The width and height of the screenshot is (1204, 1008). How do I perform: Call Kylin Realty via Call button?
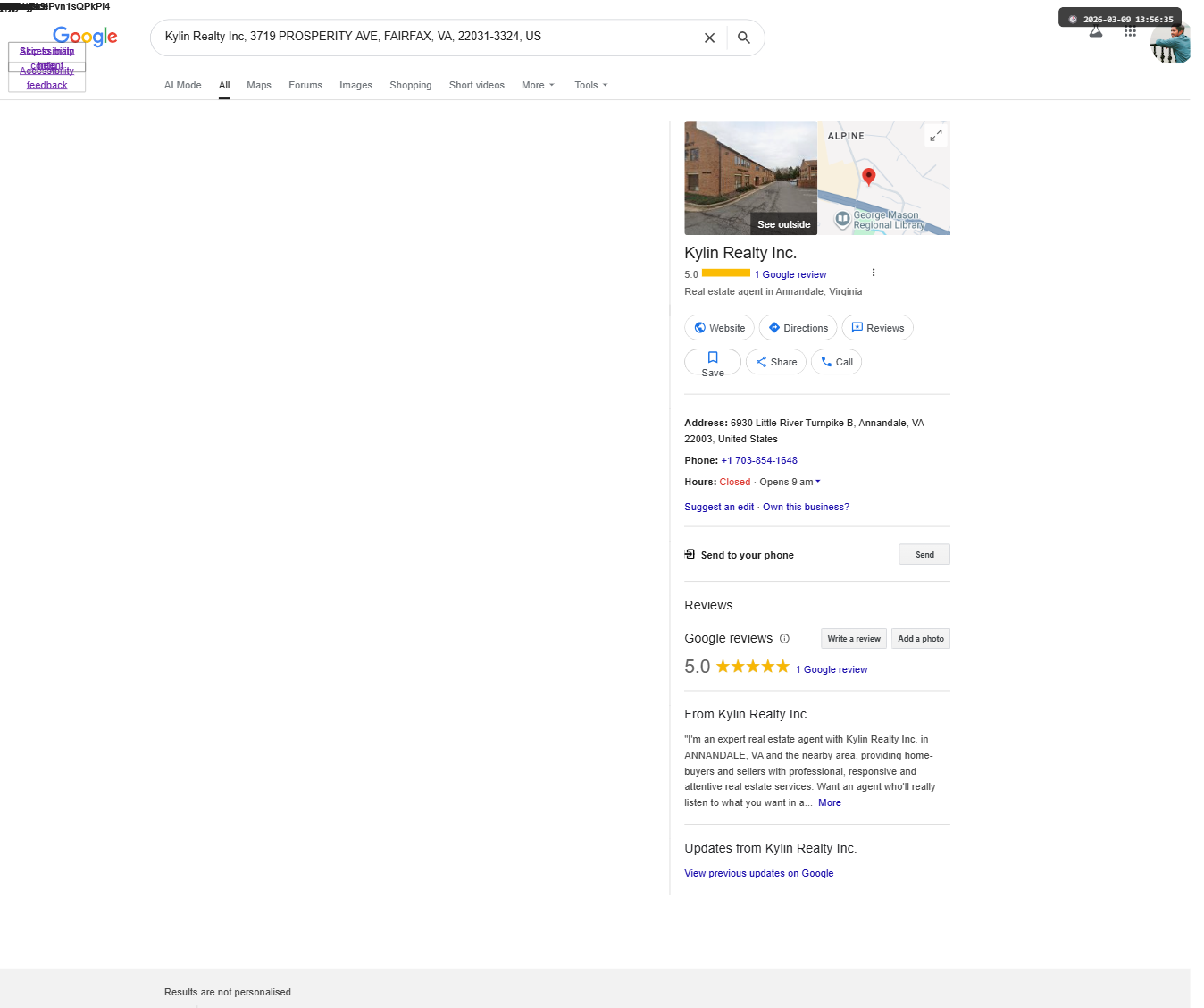tap(836, 362)
